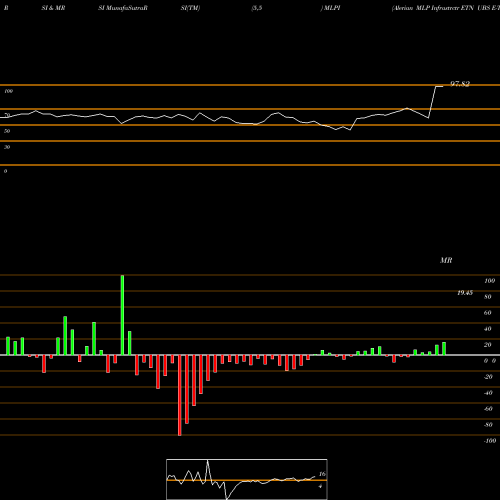Image resolution: width=500 pixels, height=500 pixels.
Task: Click the 19.45 MR value label
Action: coord(465,293)
